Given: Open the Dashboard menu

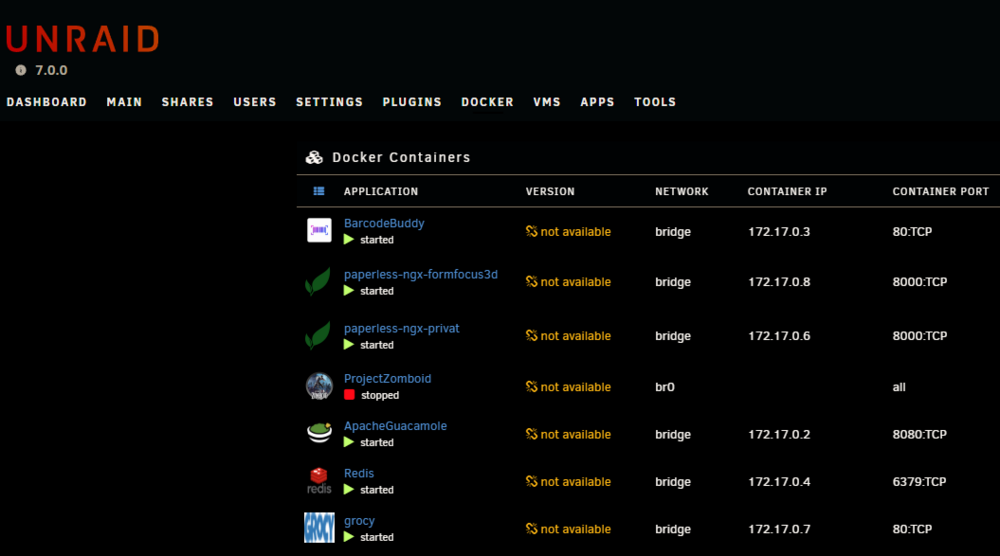Looking at the screenshot, I should [x=47, y=102].
